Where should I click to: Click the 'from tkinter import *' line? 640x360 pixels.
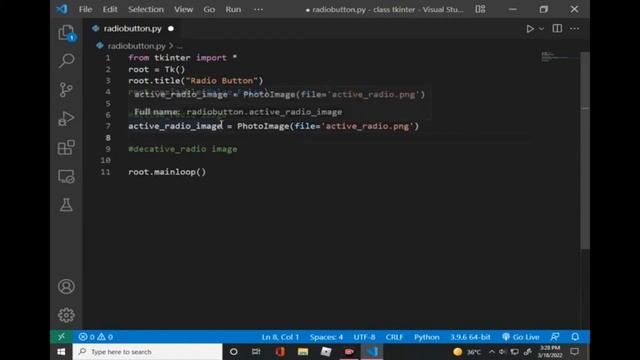[182, 58]
